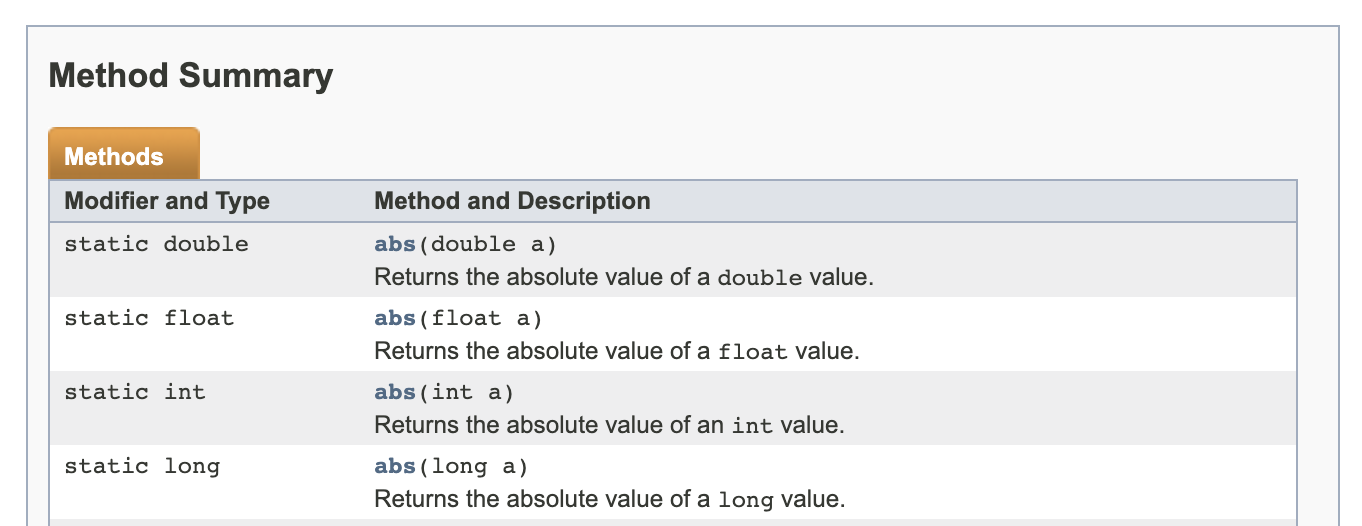The height and width of the screenshot is (526, 1362).
Task: Open the abs(double a) method link
Action: tap(395, 244)
